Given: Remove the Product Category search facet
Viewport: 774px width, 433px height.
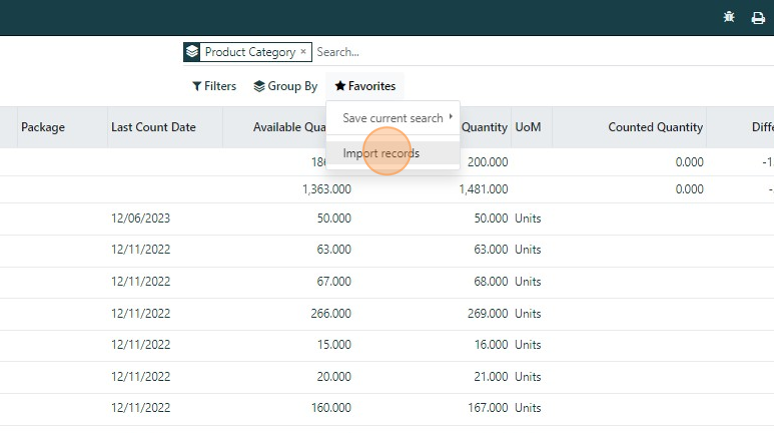Looking at the screenshot, I should (x=303, y=52).
